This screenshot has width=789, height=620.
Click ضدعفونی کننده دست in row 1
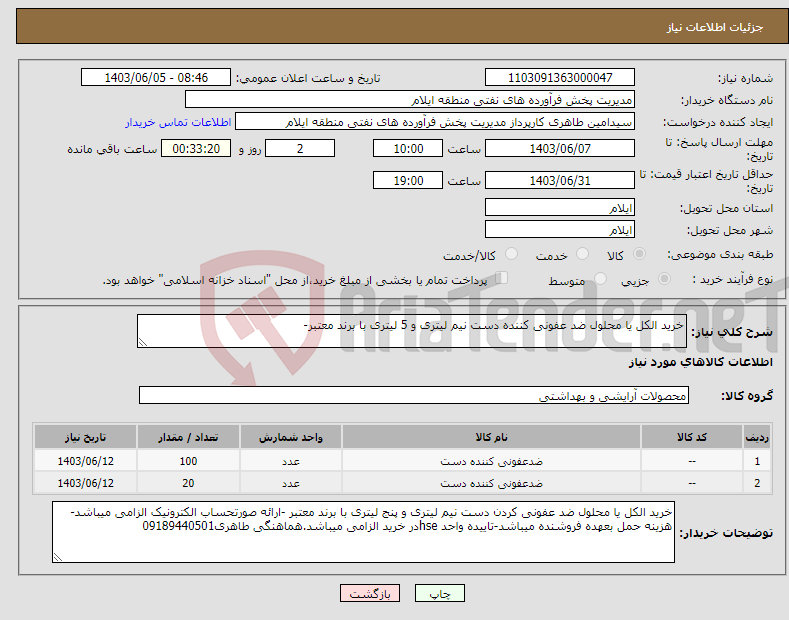tap(491, 461)
